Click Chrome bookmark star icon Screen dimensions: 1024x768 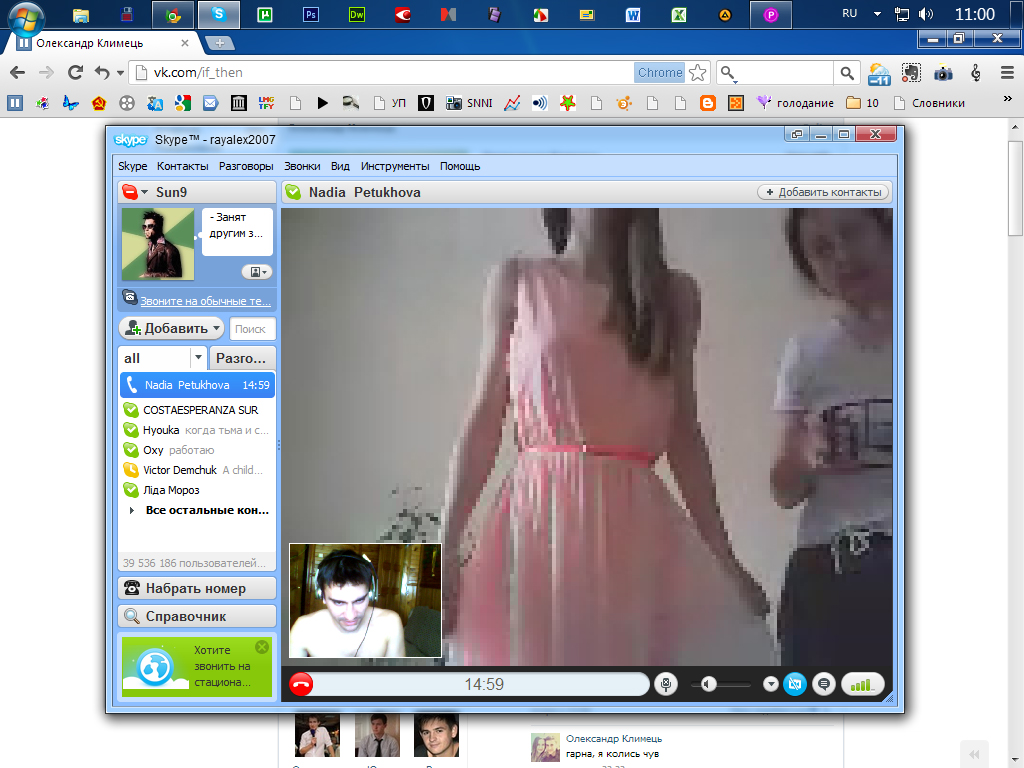(x=698, y=72)
